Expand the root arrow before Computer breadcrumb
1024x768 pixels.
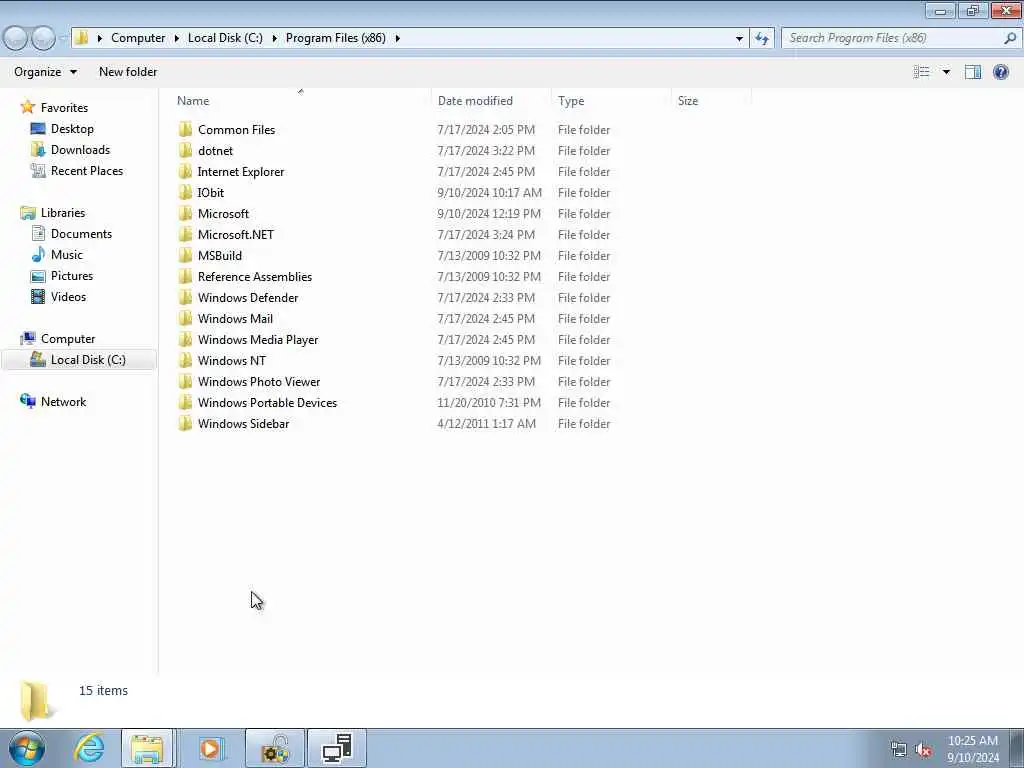(99, 39)
